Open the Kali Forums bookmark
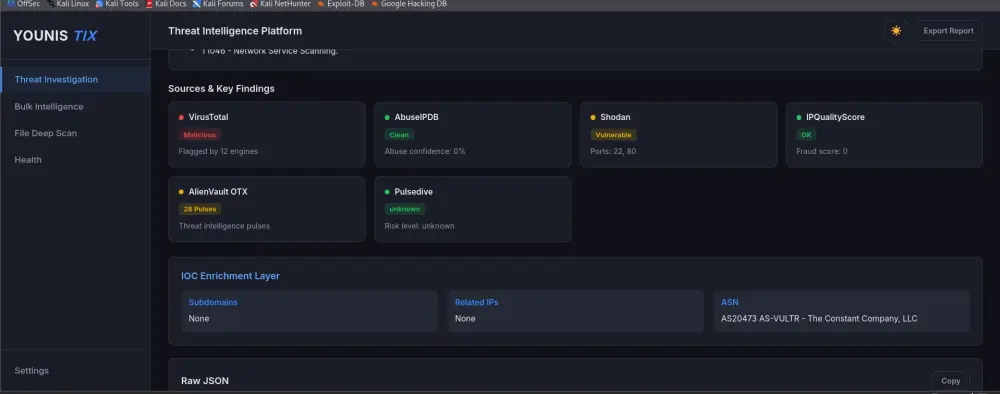 (217, 4)
